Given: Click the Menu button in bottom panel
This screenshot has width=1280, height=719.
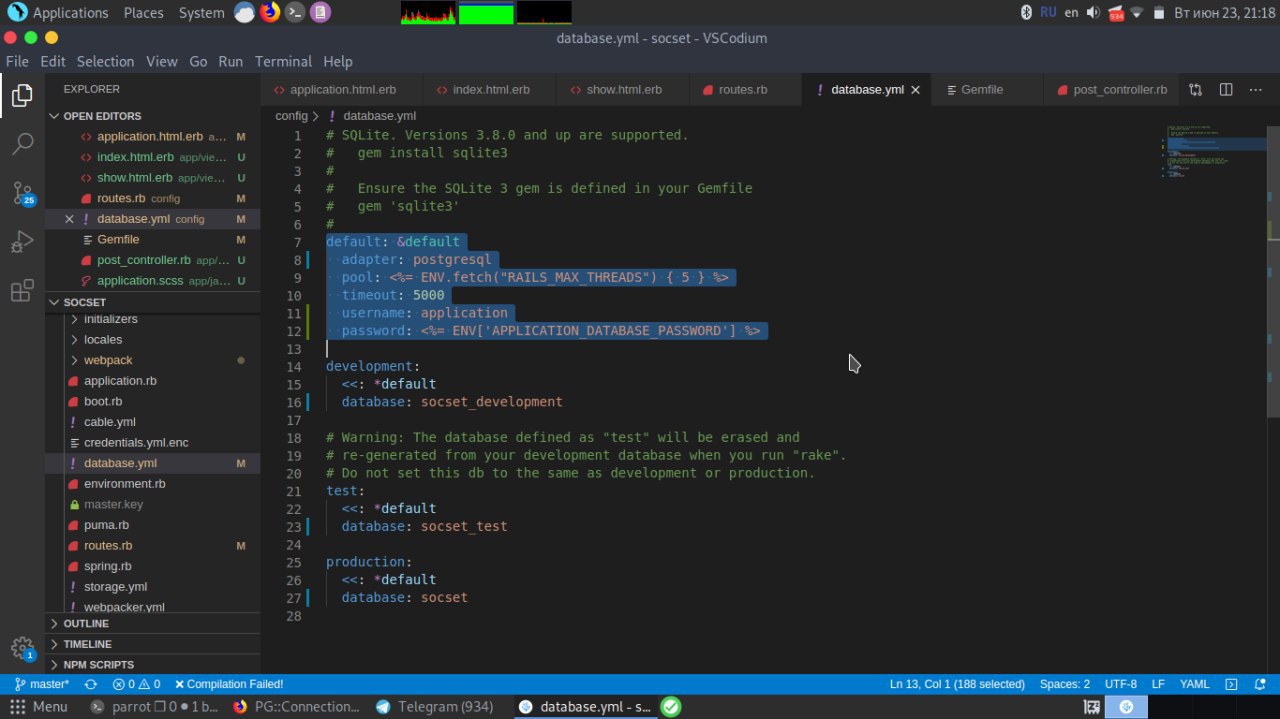Looking at the screenshot, I should tap(40, 706).
